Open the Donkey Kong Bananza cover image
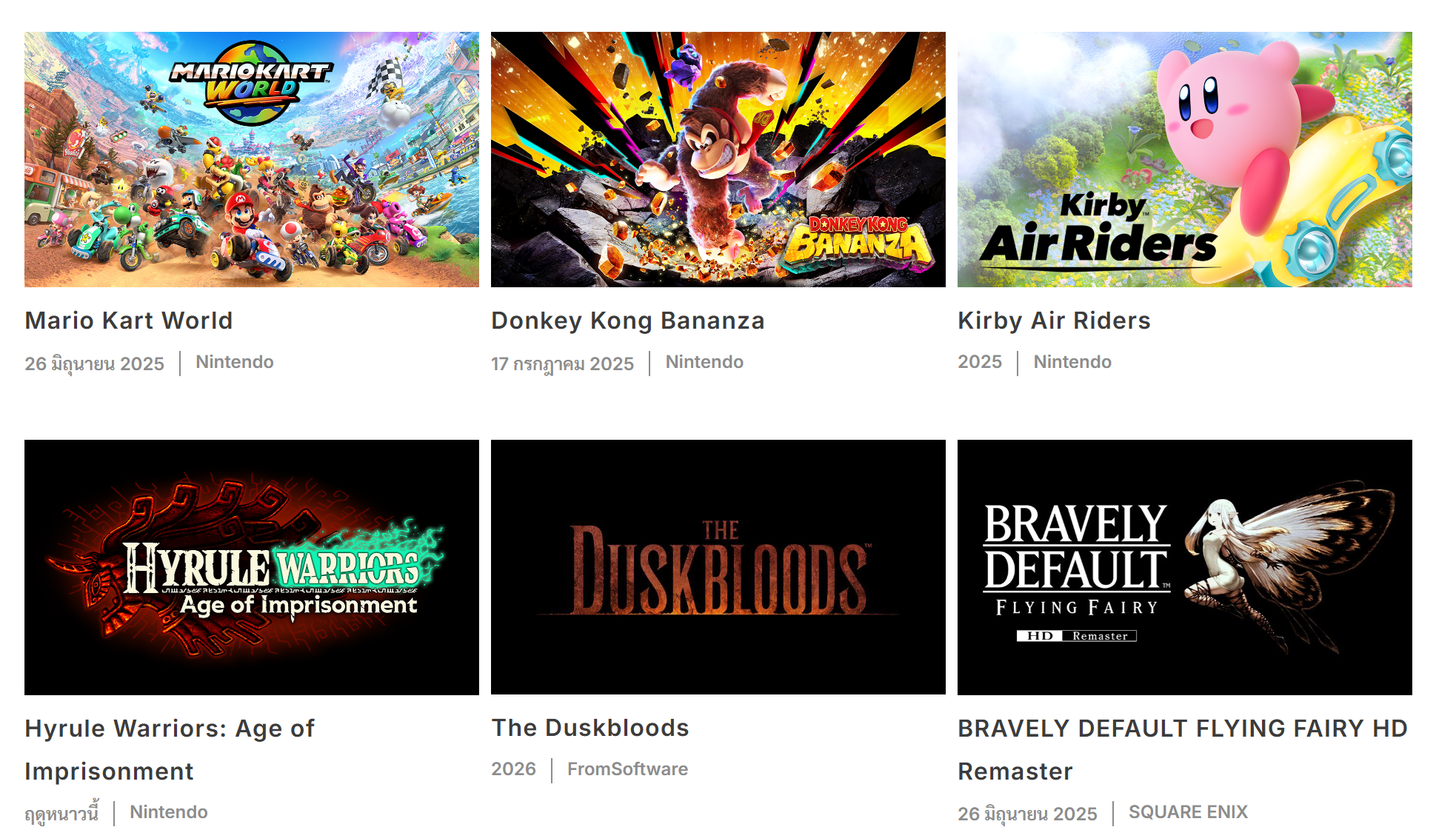 718,159
